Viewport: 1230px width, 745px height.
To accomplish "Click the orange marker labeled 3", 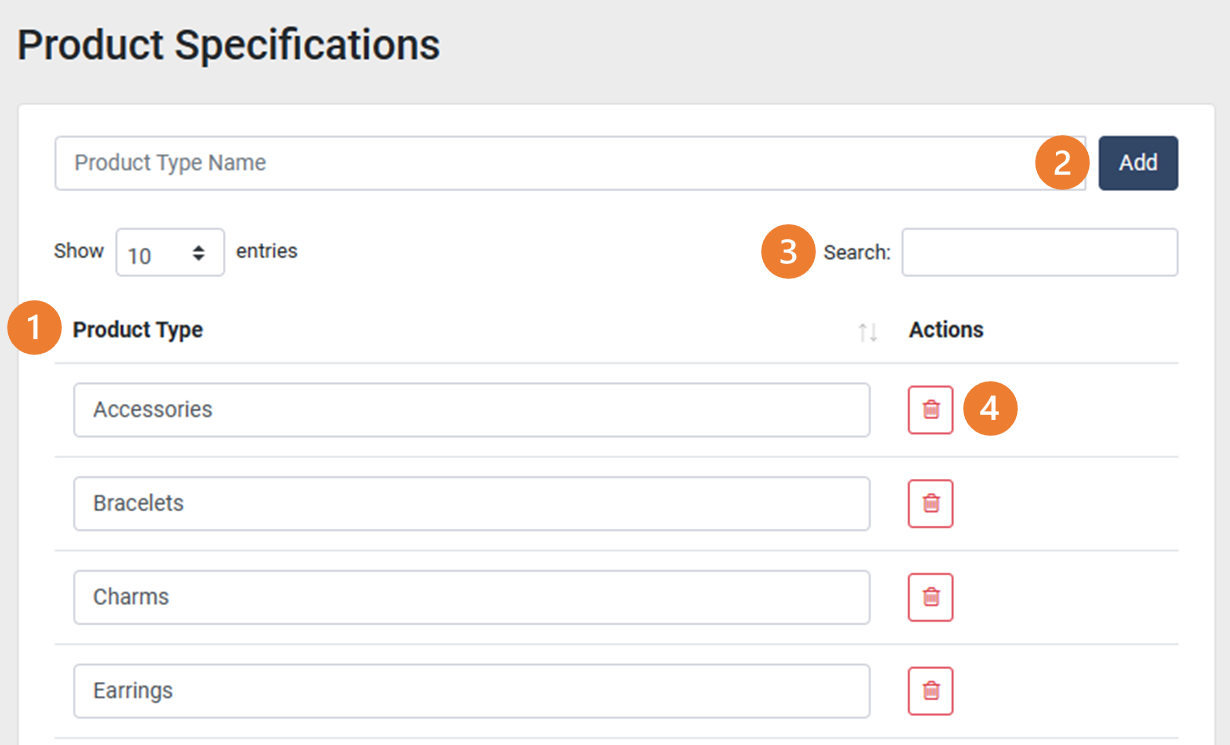I will click(787, 252).
